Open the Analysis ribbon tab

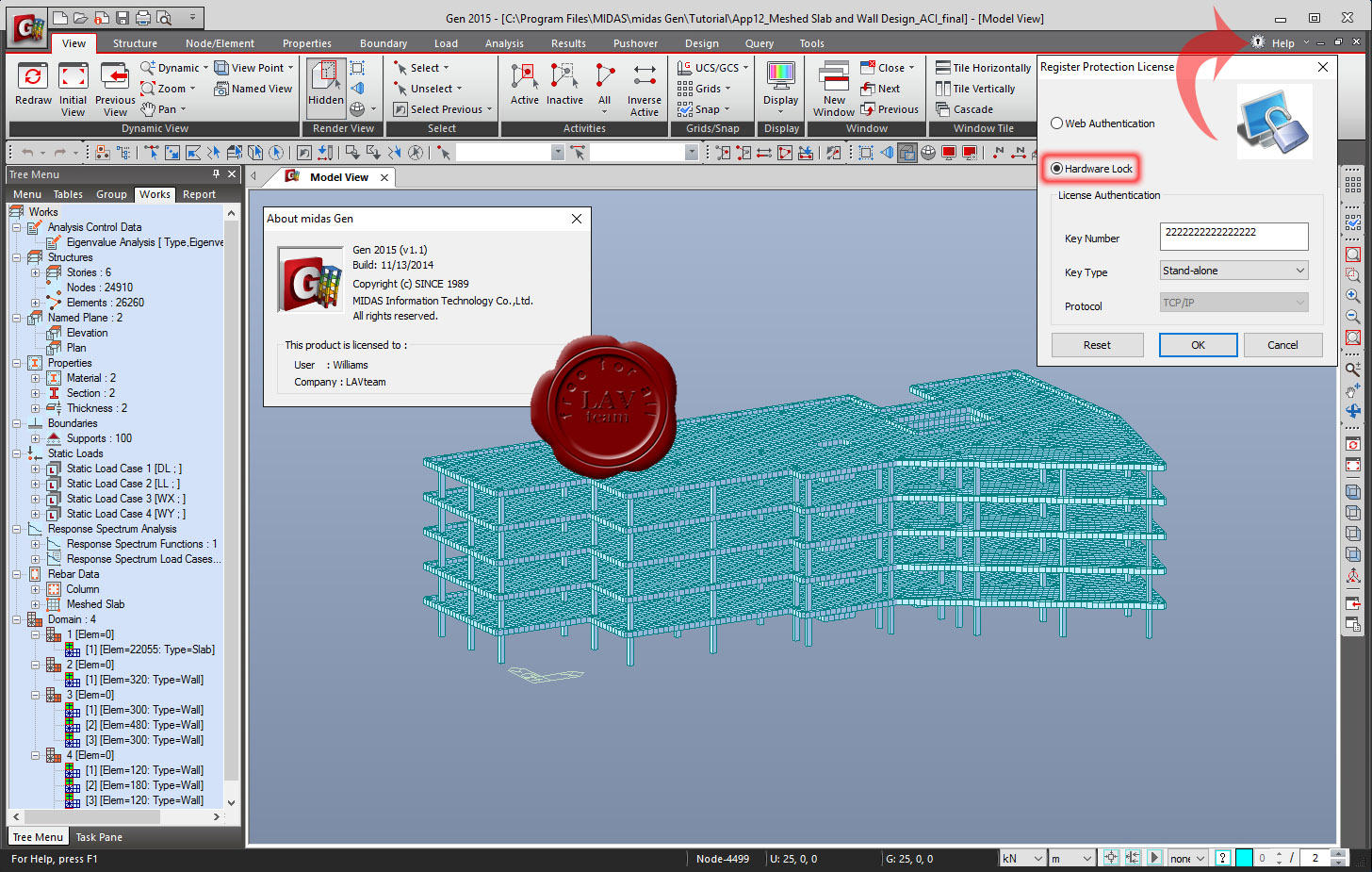coord(504,43)
